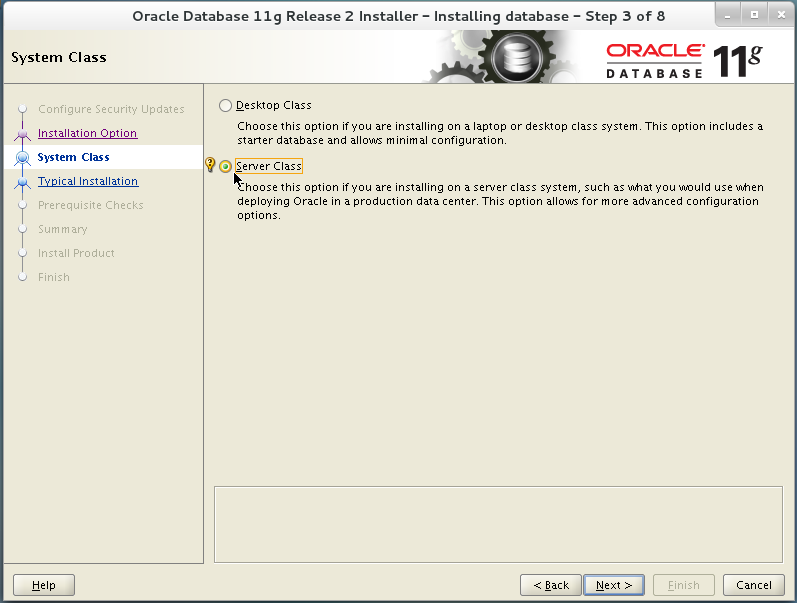Click the Server Class description text
The image size is (797, 603).
point(500,201)
